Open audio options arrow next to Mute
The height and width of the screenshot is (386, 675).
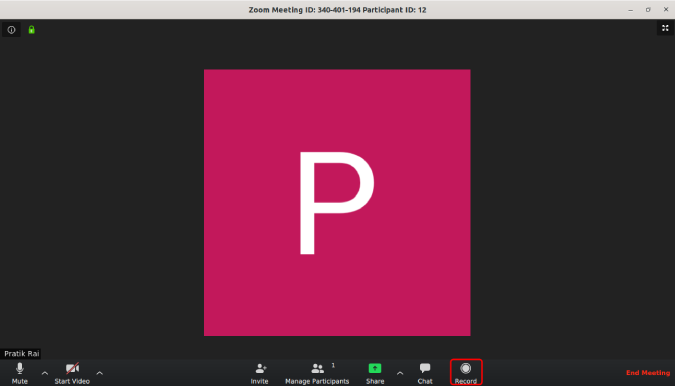pos(45,373)
